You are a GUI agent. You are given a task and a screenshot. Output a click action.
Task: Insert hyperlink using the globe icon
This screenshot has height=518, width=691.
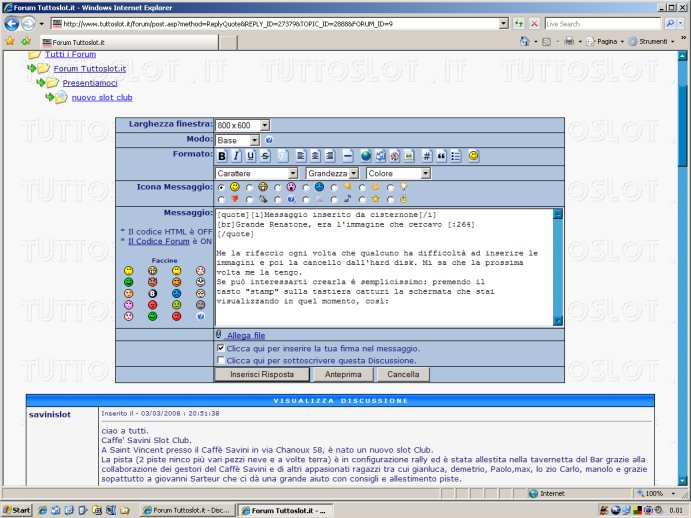(x=366, y=156)
